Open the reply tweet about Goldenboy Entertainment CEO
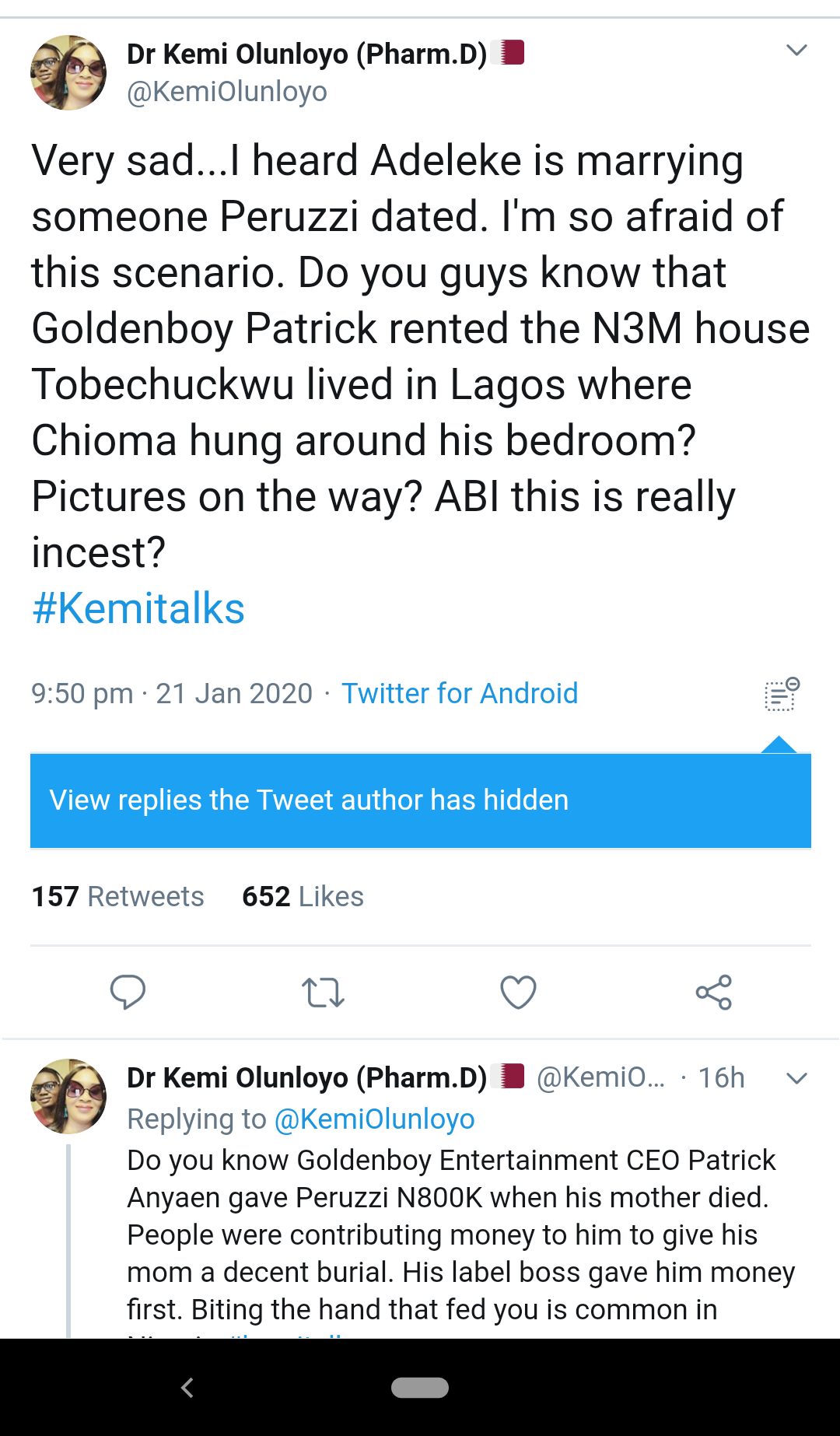Screen dimensions: 840x1436 [459, 1235]
